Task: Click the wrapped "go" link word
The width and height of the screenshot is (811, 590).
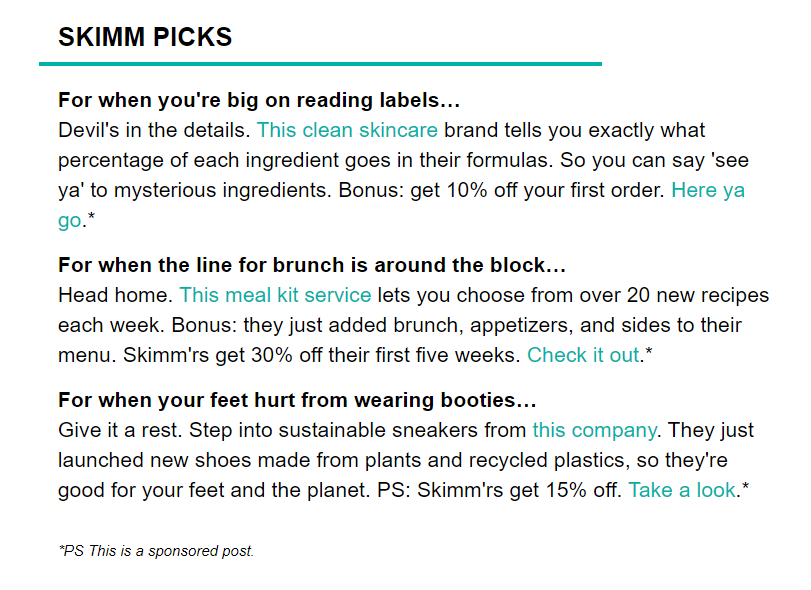Action: [x=70, y=221]
